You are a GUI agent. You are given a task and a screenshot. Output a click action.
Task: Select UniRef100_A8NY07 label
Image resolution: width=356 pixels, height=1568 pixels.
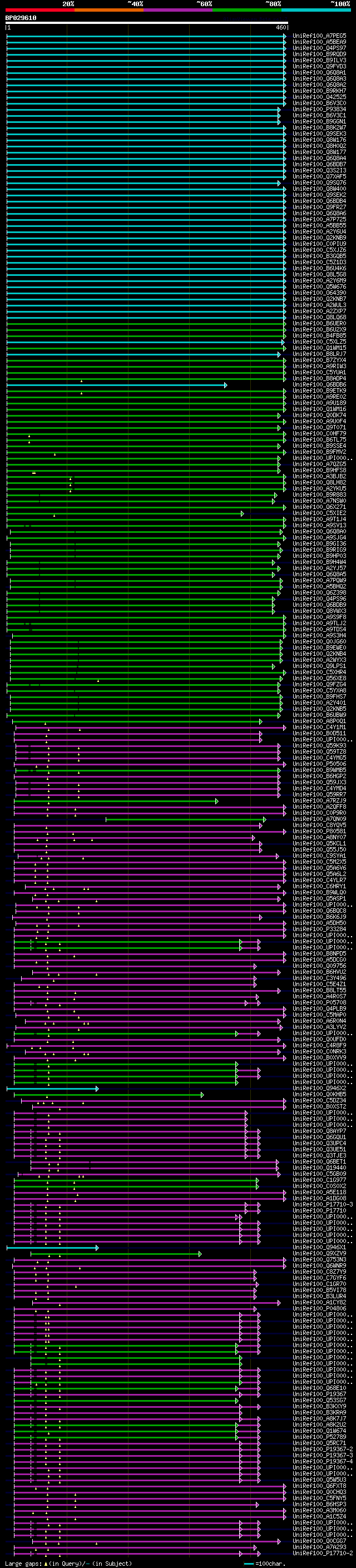point(319,838)
